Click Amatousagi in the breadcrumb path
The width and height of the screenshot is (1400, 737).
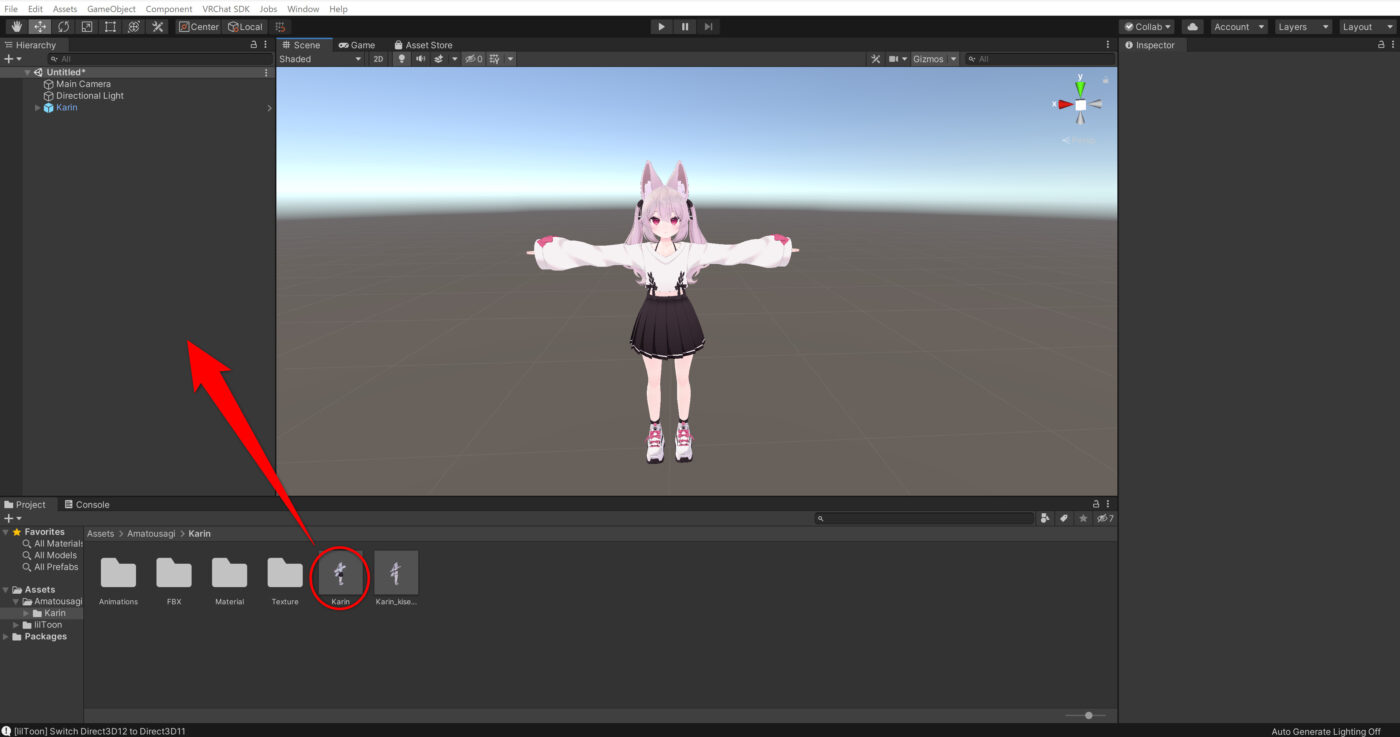click(152, 534)
